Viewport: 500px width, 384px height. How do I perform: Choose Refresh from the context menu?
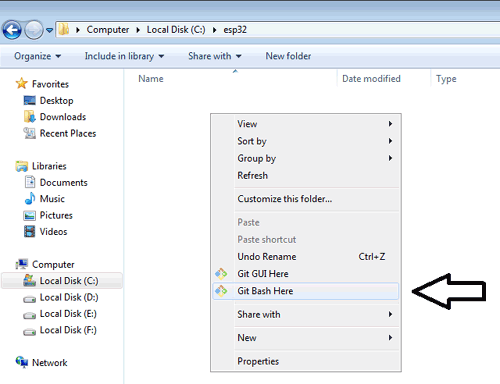point(306,175)
